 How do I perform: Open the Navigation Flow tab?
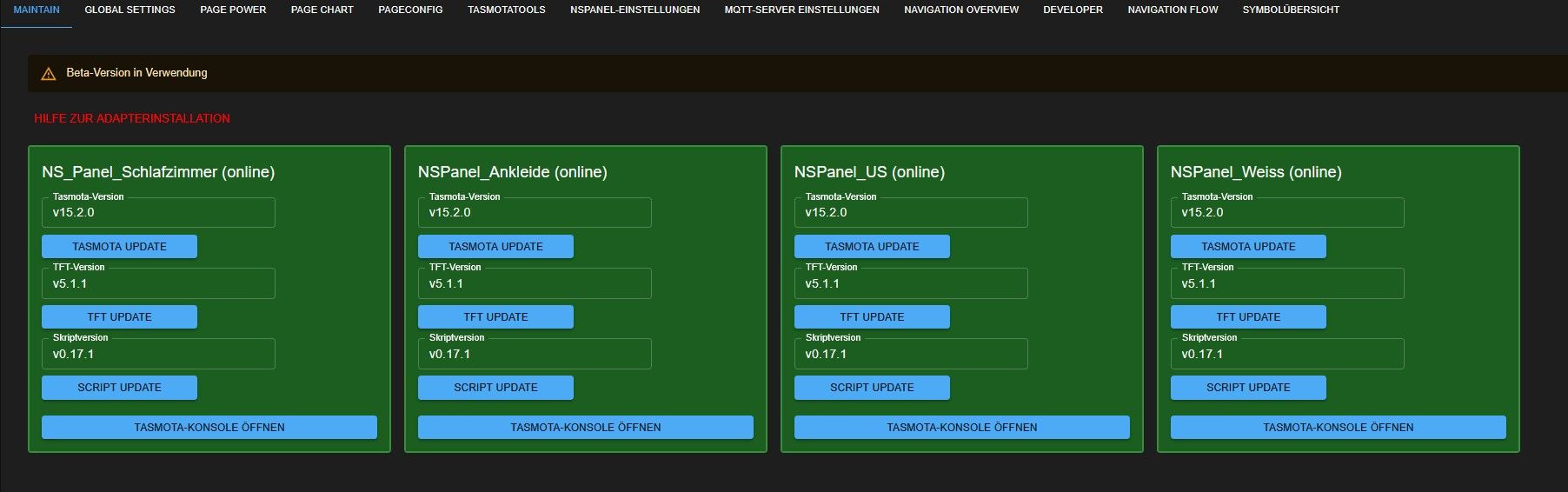click(1173, 10)
